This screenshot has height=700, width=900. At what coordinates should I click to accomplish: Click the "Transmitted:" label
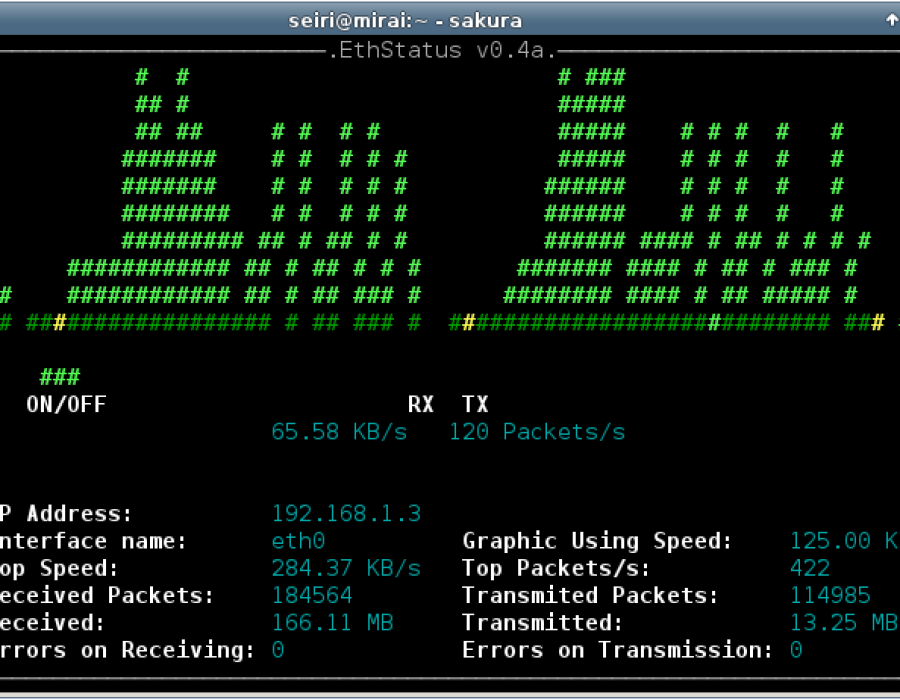(543, 623)
